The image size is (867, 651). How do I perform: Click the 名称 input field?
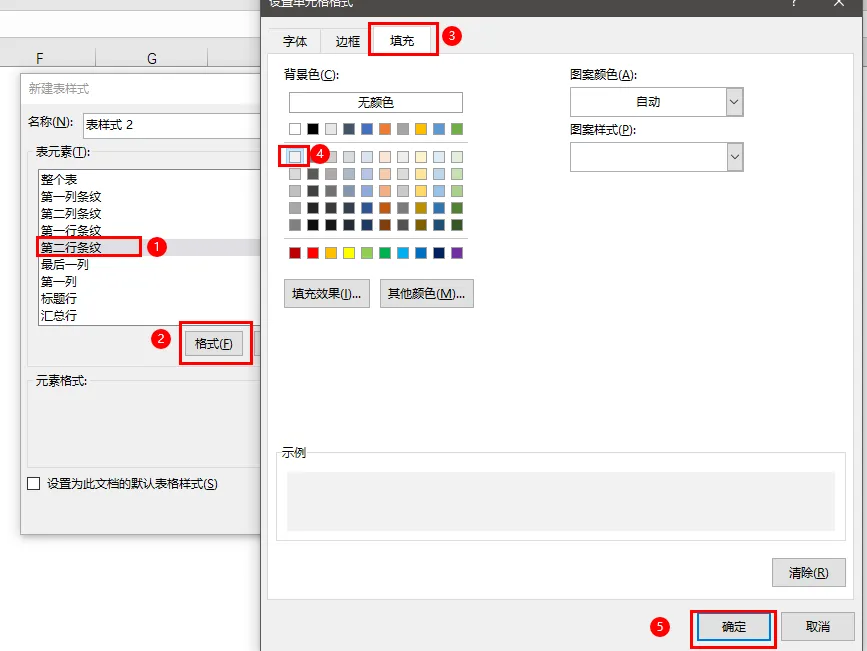(x=172, y=125)
